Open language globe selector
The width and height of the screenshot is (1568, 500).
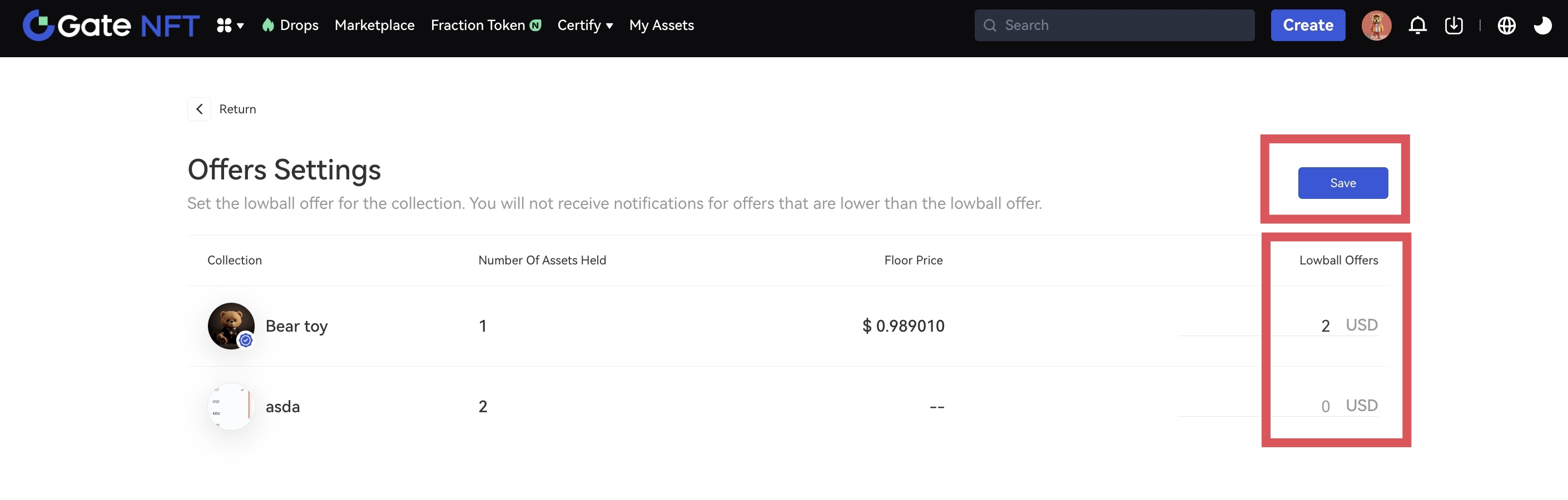(1506, 26)
